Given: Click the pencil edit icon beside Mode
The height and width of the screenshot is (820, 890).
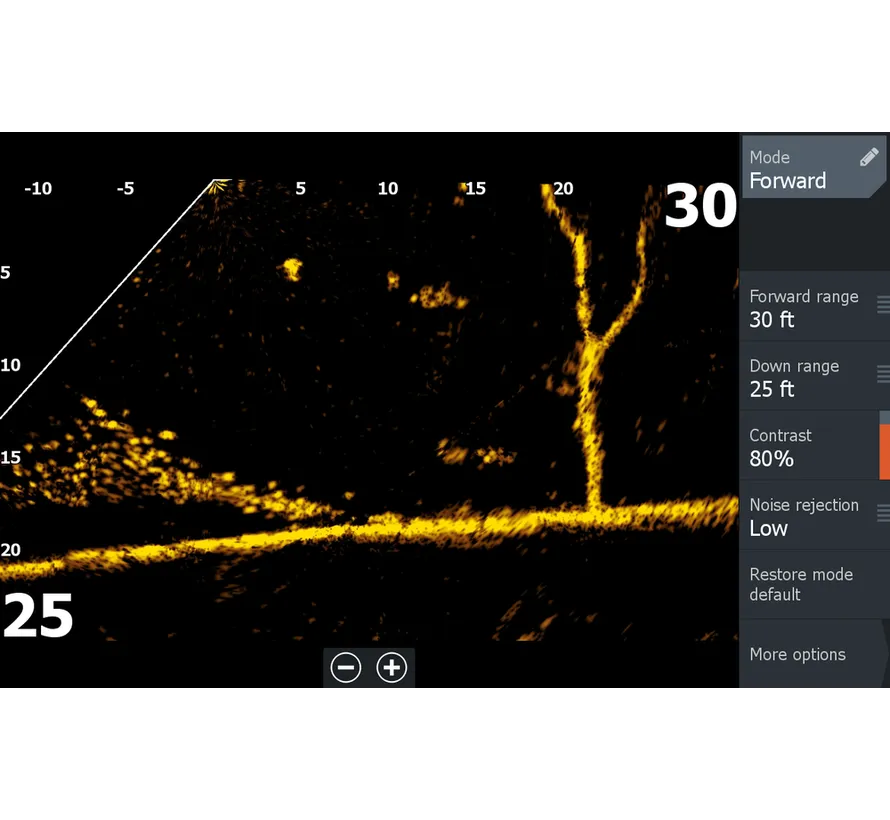Looking at the screenshot, I should [869, 157].
